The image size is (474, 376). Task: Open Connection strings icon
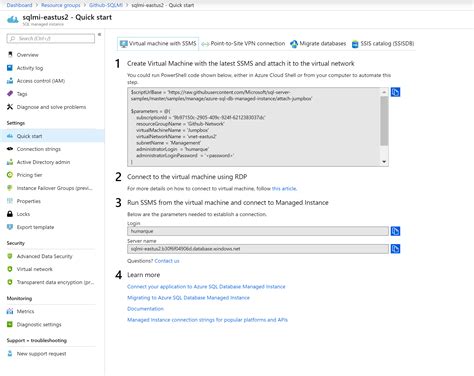(10, 149)
